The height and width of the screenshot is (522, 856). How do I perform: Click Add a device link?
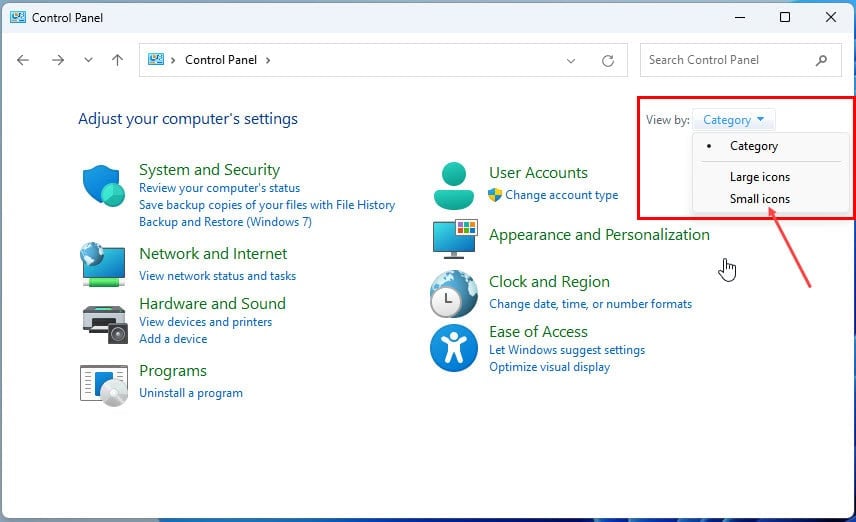coord(173,339)
